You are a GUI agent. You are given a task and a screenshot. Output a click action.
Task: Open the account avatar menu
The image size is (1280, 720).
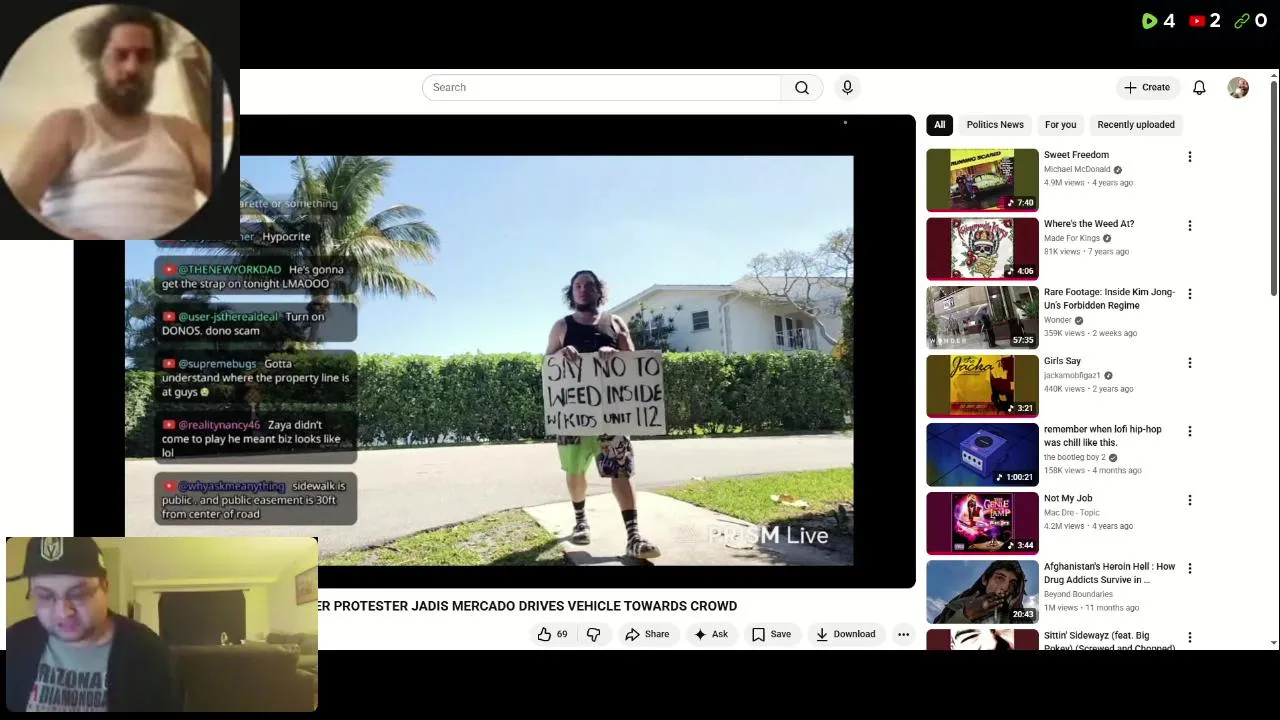click(x=1238, y=88)
